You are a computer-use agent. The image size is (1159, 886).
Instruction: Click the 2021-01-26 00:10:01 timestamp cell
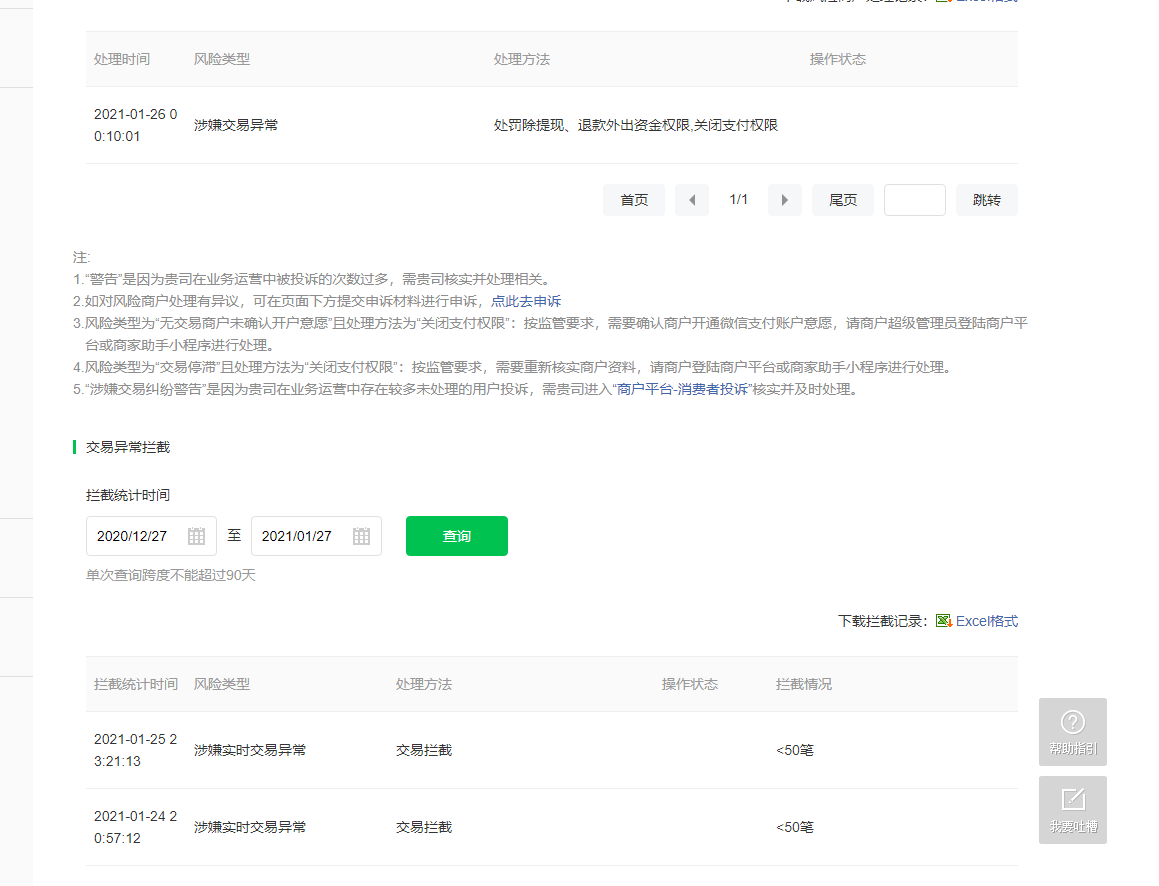tap(135, 126)
